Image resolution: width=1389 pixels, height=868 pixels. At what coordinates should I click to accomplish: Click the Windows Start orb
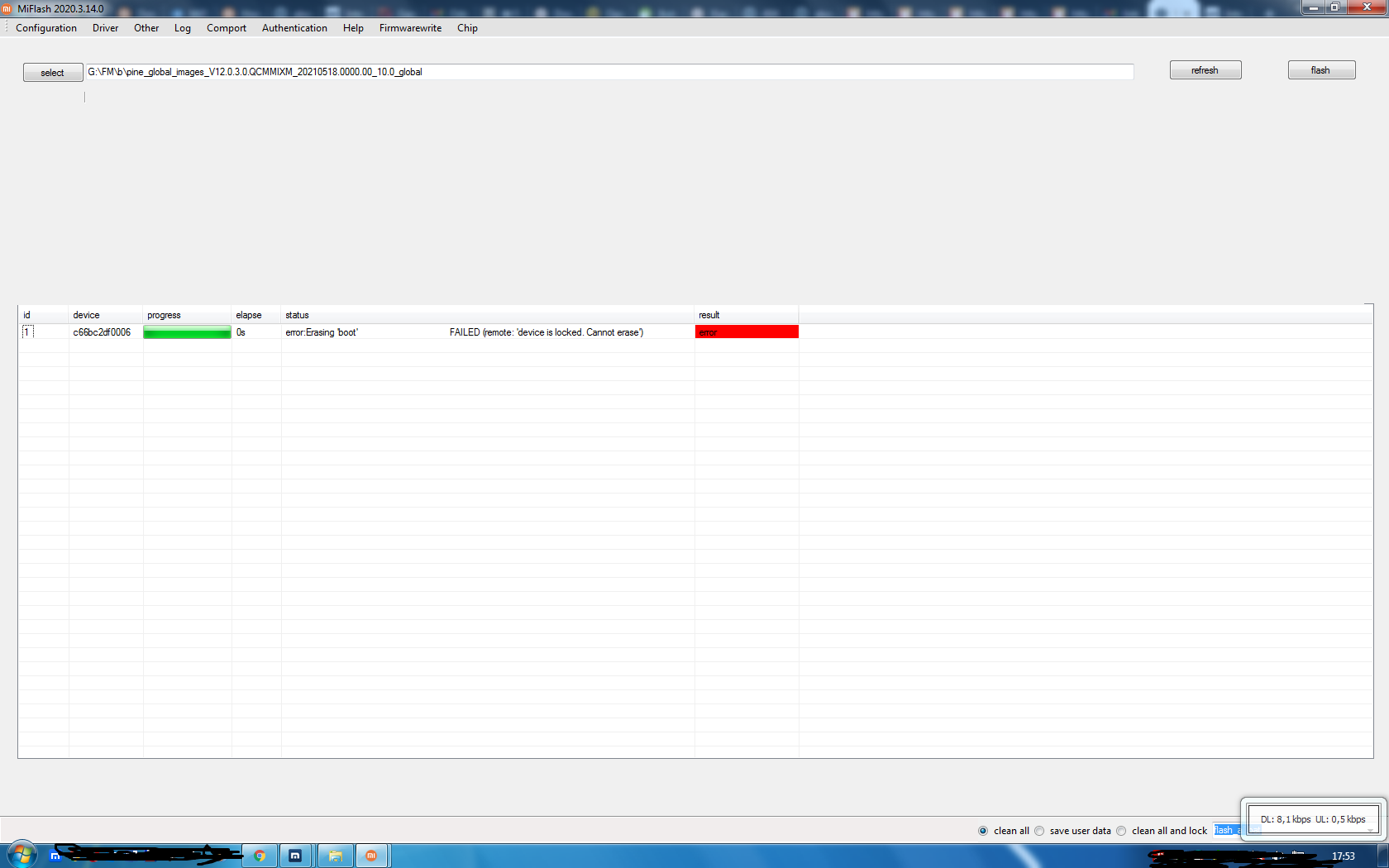point(22,855)
